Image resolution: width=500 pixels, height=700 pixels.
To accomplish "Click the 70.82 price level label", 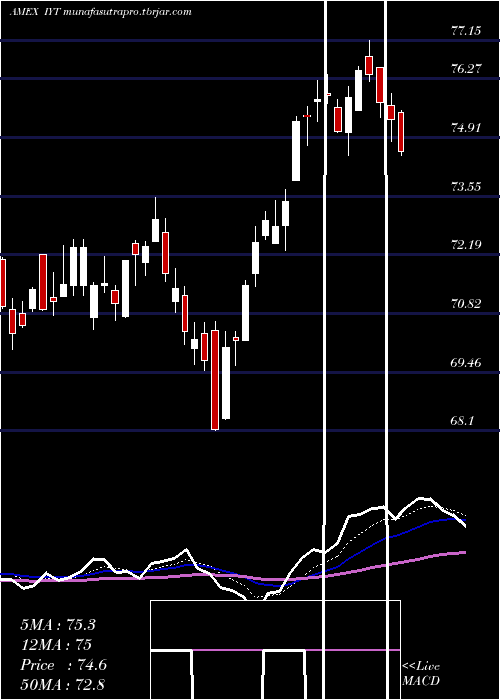I will click(466, 304).
